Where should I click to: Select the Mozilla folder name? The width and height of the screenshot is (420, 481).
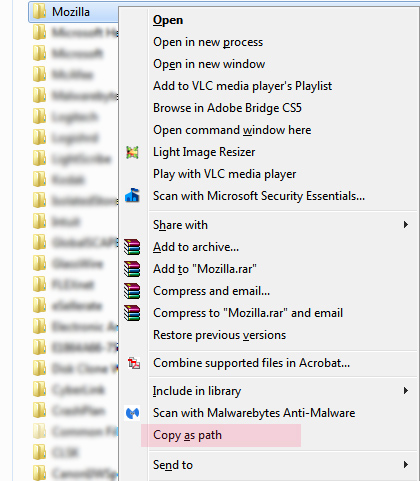pyautogui.click(x=71, y=12)
